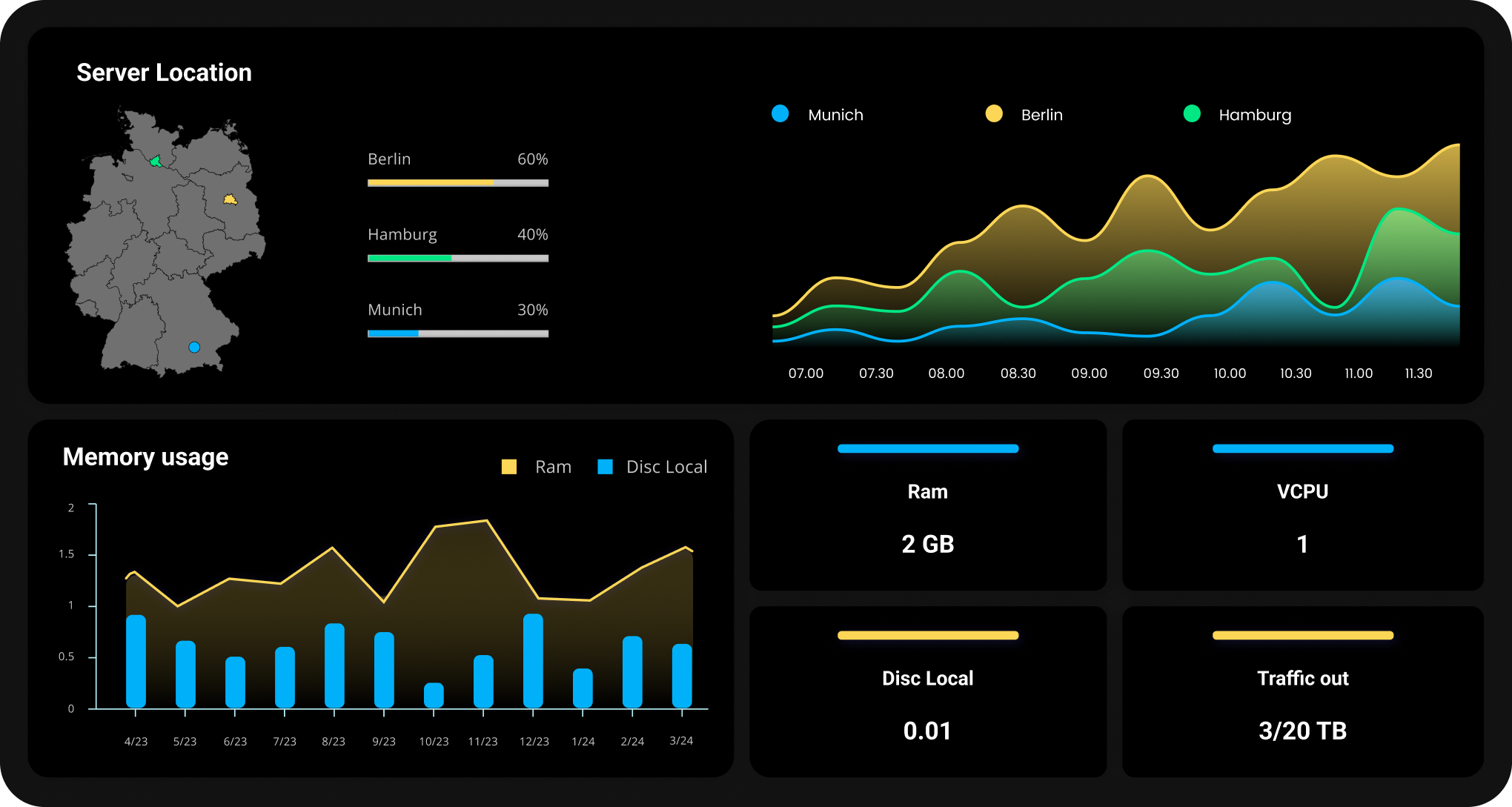Screen dimensions: 1512x807
Task: Click the 09.00 time axis label
Action: tap(1089, 373)
